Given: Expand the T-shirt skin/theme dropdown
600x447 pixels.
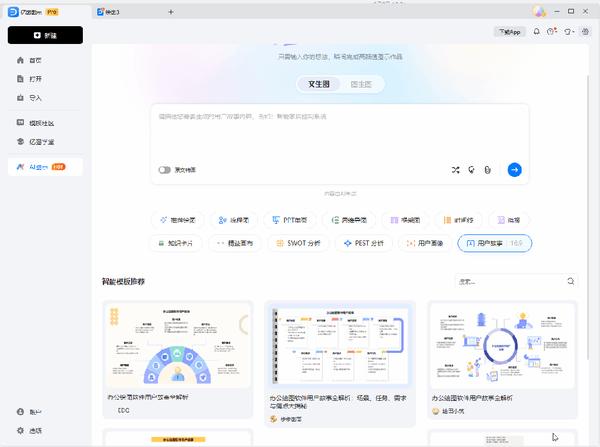Looking at the screenshot, I should (569, 32).
